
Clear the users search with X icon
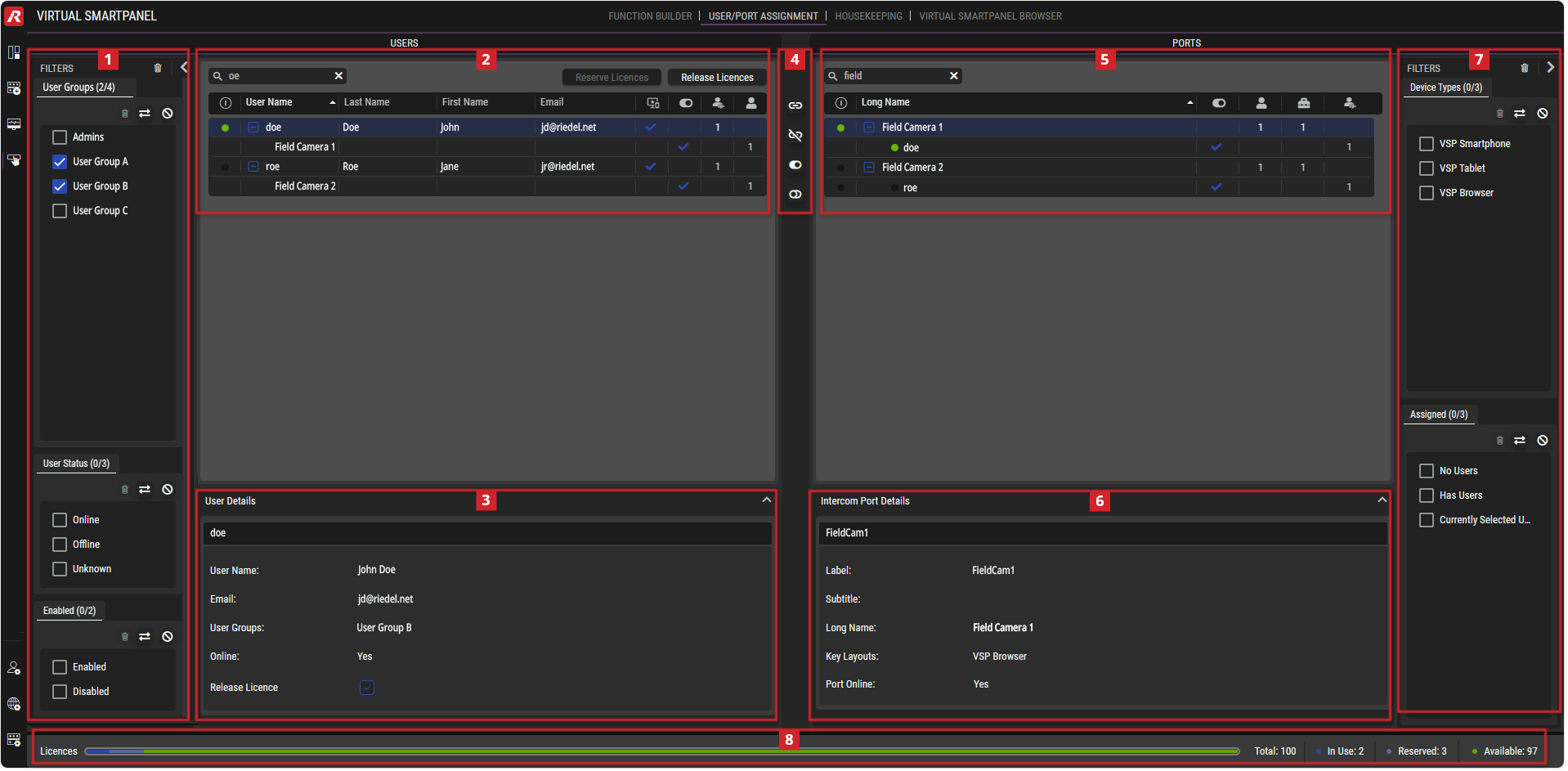pyautogui.click(x=338, y=76)
